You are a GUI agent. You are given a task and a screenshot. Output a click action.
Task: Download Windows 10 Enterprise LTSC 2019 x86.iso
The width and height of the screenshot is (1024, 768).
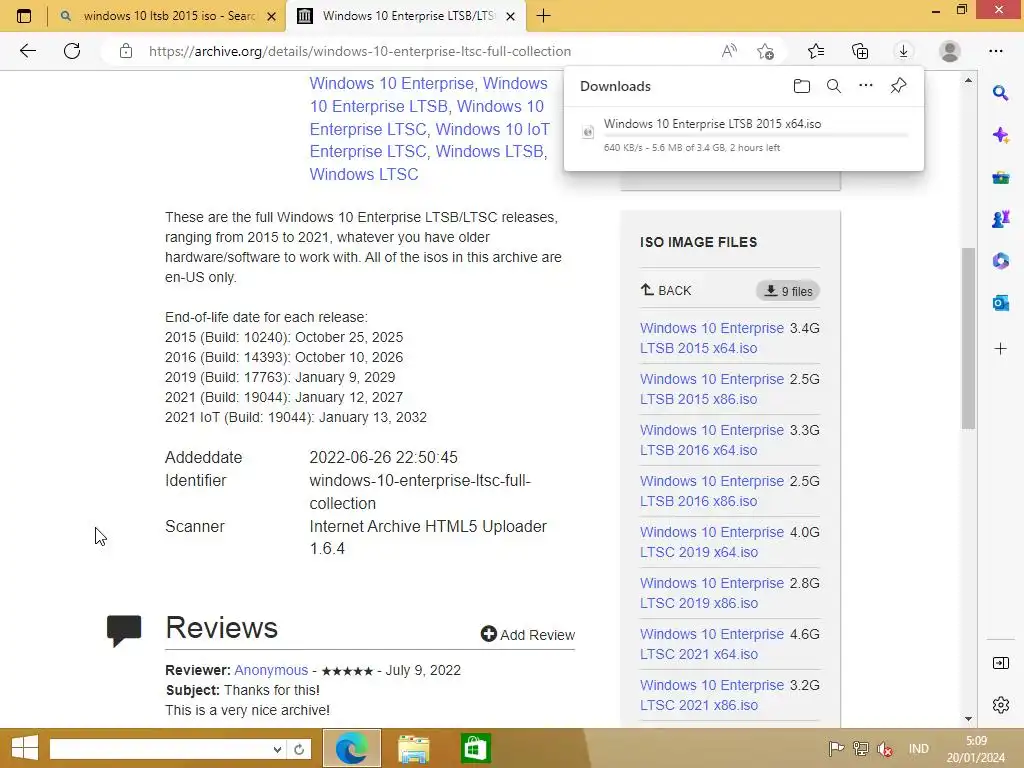712,593
